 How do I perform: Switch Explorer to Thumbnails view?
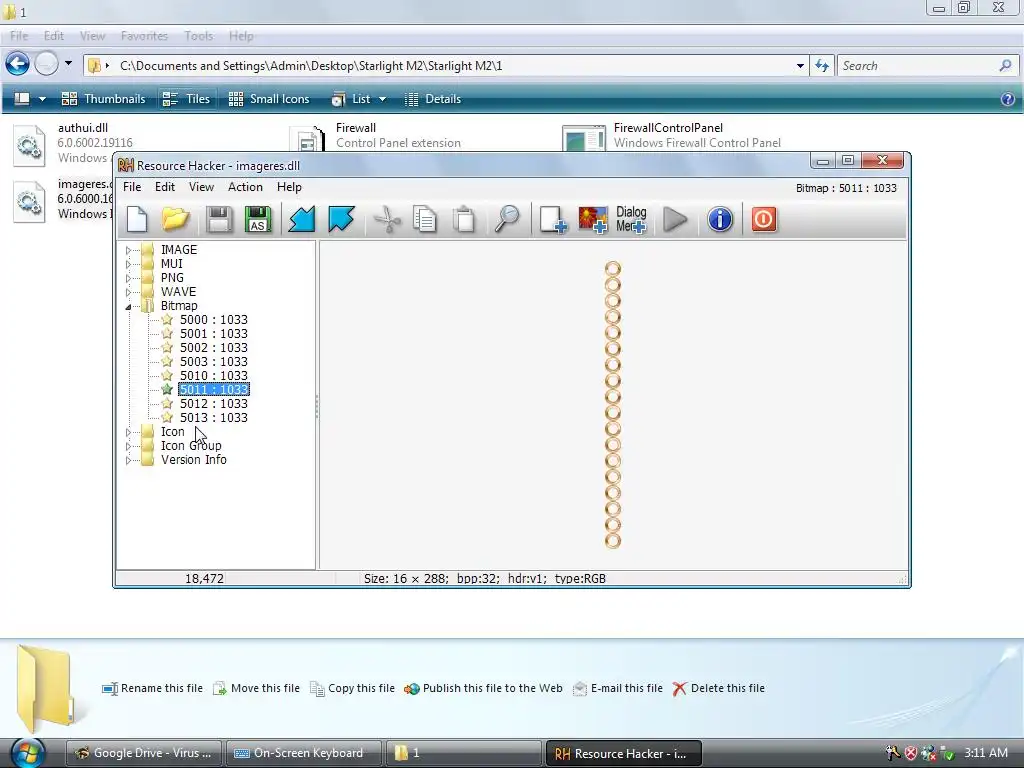[x=103, y=99]
